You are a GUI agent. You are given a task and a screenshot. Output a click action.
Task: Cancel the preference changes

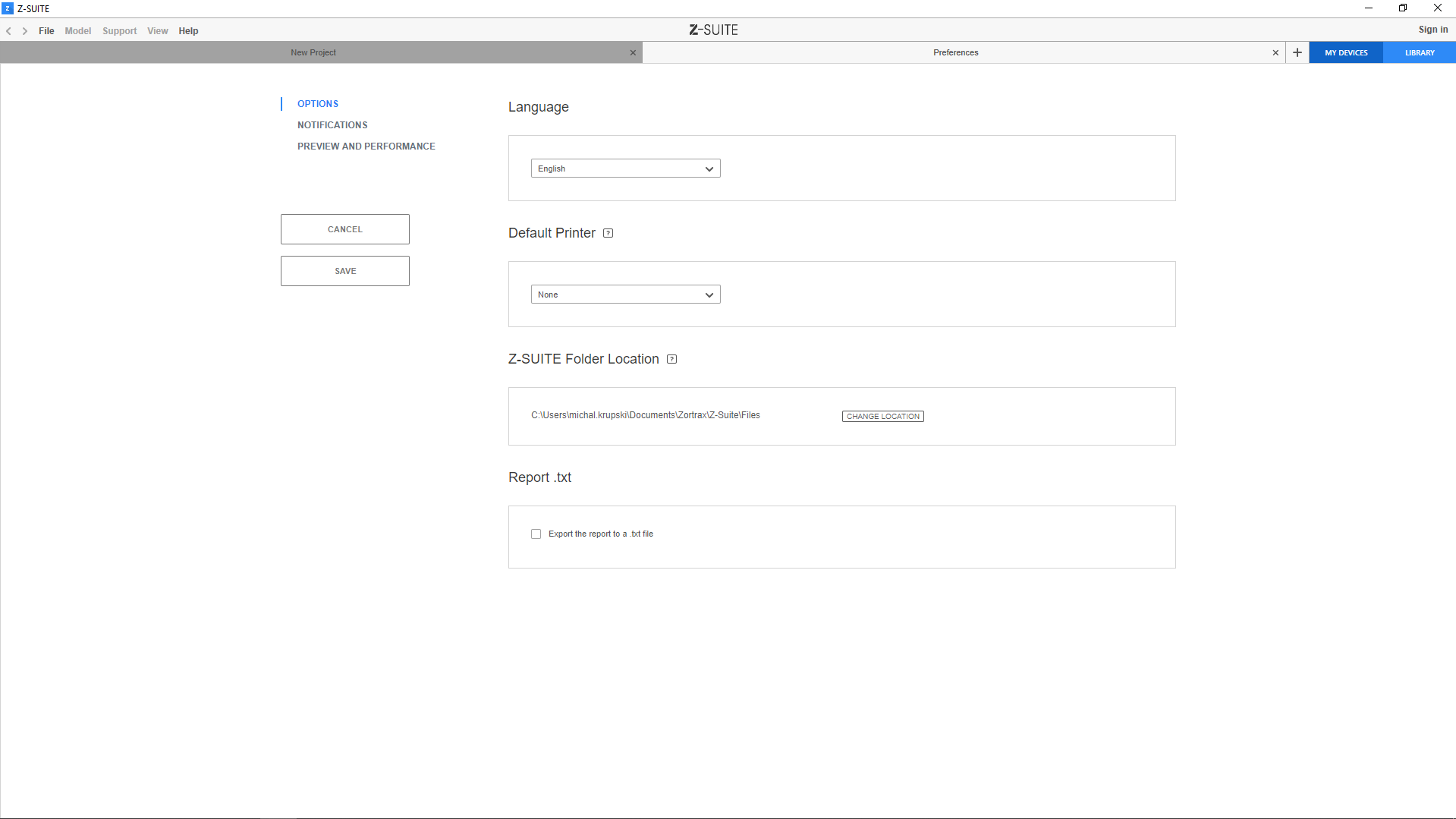click(x=344, y=229)
